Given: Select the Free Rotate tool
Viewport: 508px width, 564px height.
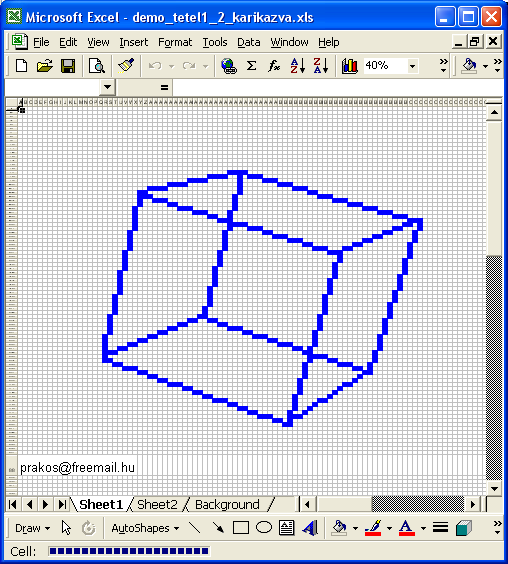Looking at the screenshot, I should 89,528.
